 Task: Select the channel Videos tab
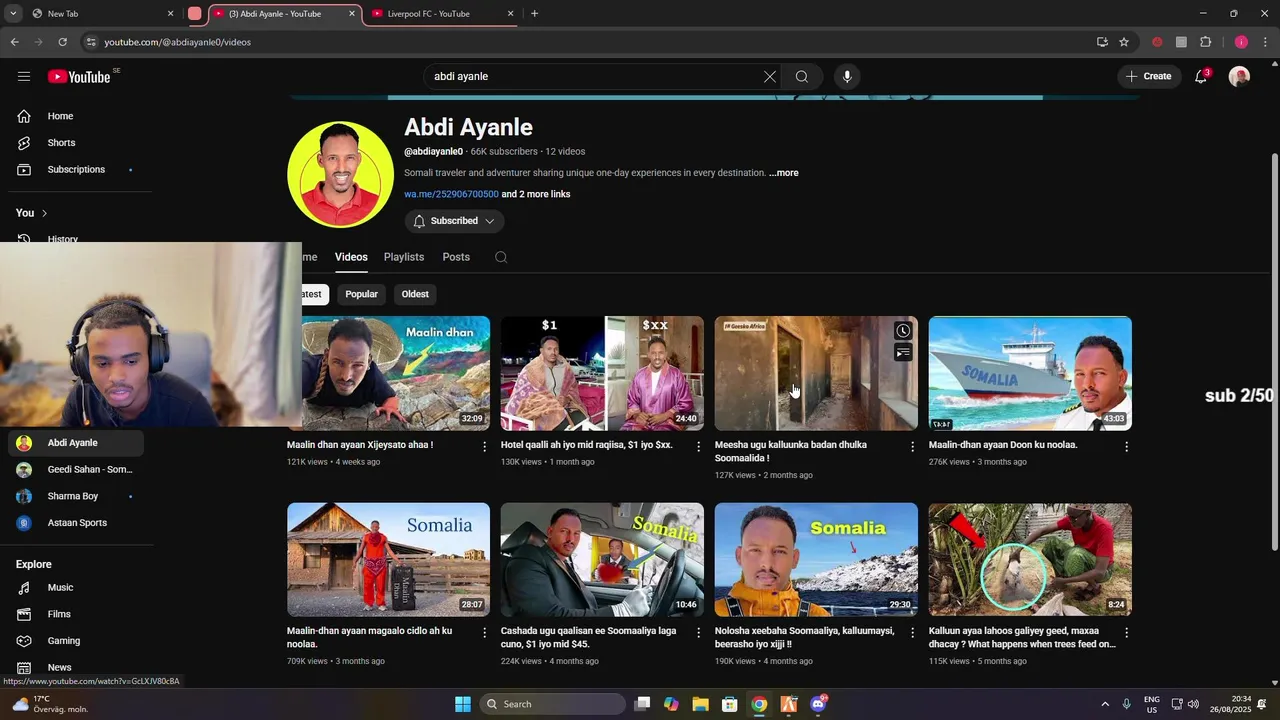tap(351, 257)
